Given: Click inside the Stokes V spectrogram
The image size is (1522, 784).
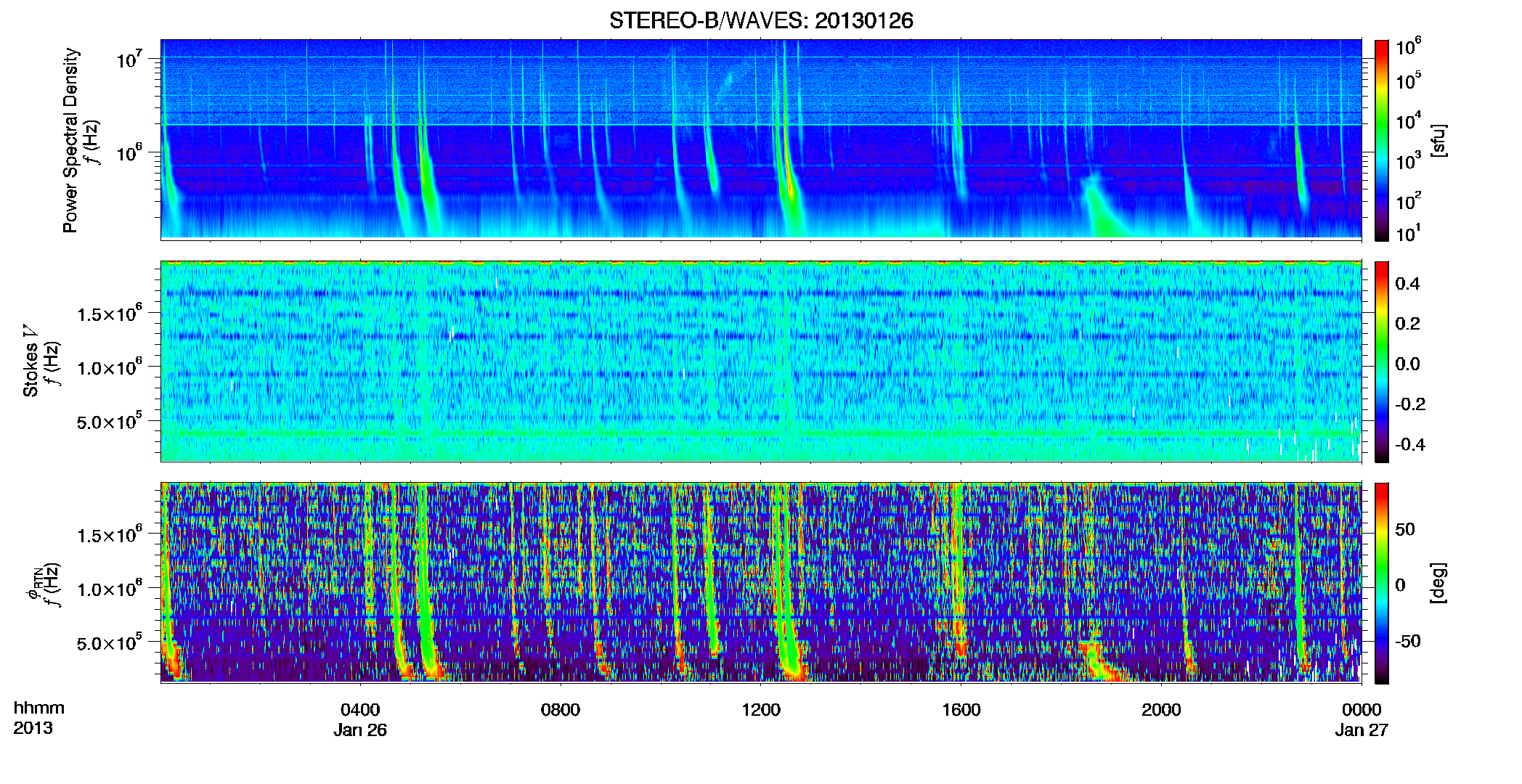Looking at the screenshot, I should (761, 362).
